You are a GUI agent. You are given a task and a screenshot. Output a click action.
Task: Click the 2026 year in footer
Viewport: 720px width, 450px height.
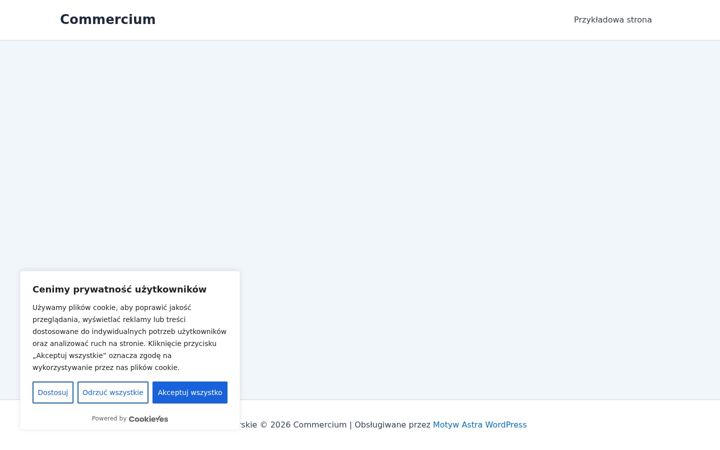[280, 425]
